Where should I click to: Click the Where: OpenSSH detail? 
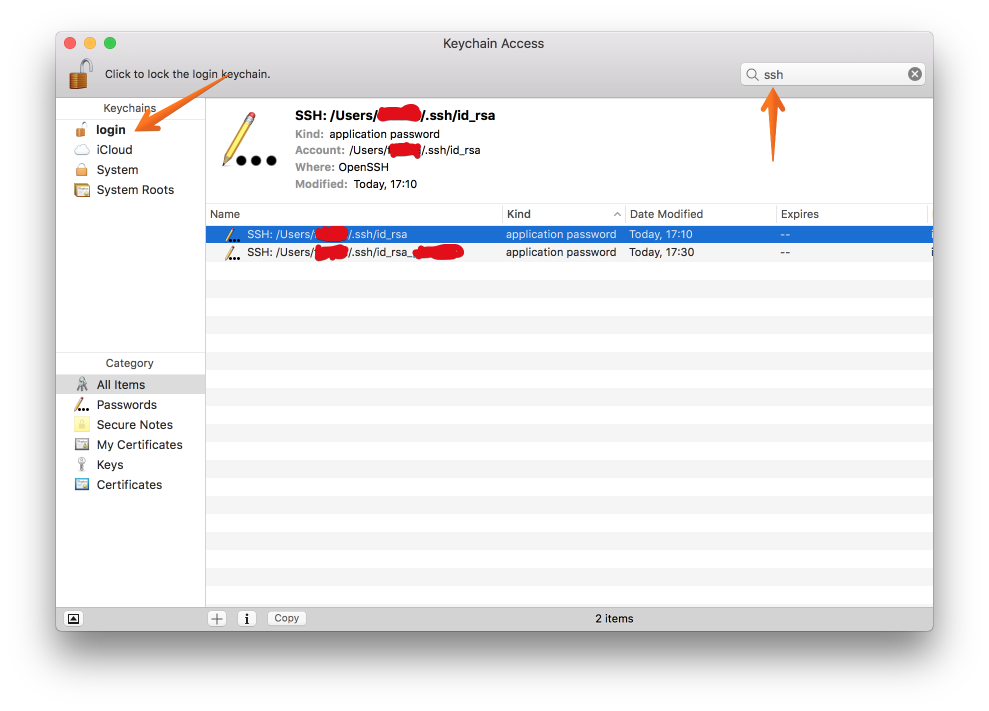[x=342, y=167]
